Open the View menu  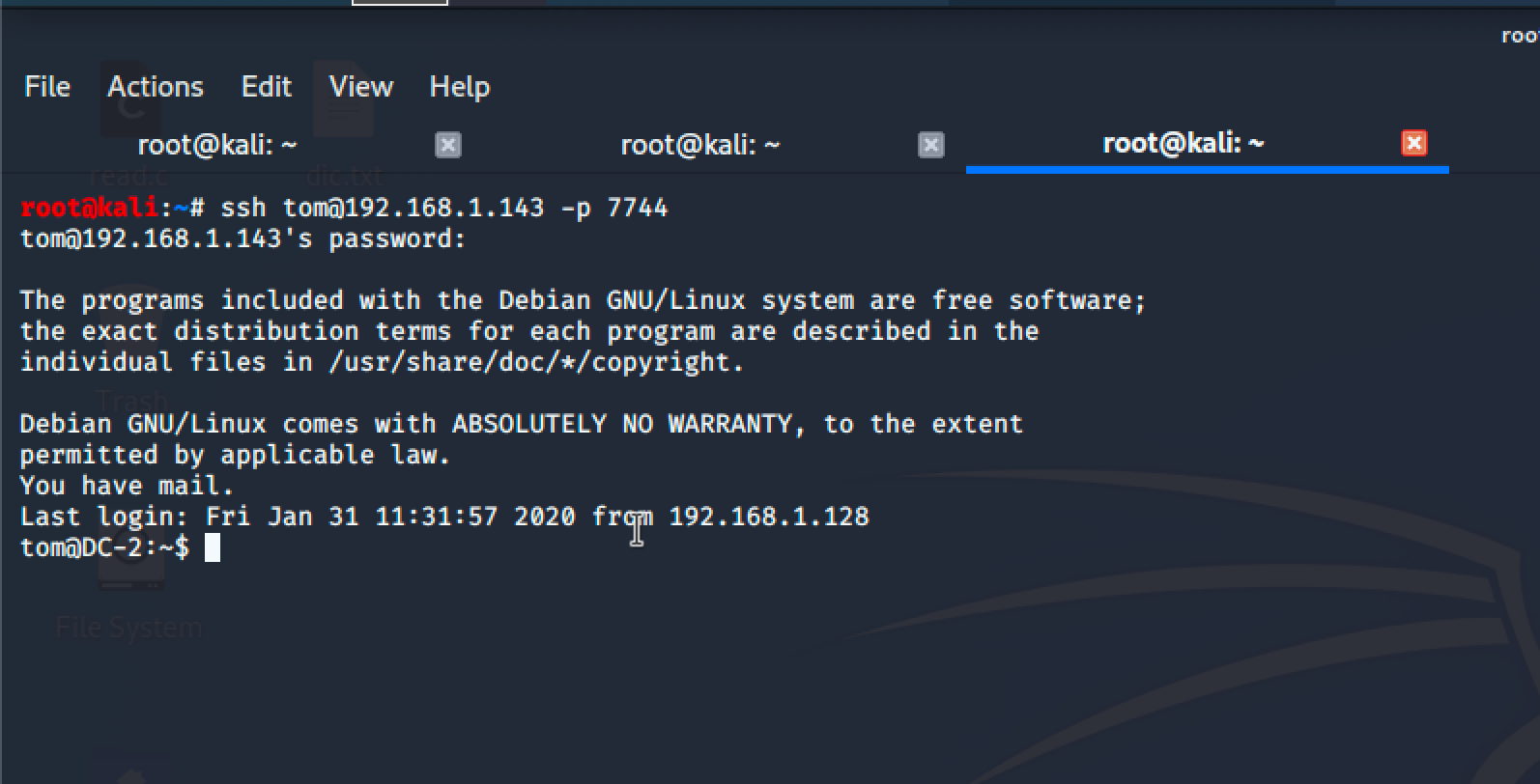point(360,87)
